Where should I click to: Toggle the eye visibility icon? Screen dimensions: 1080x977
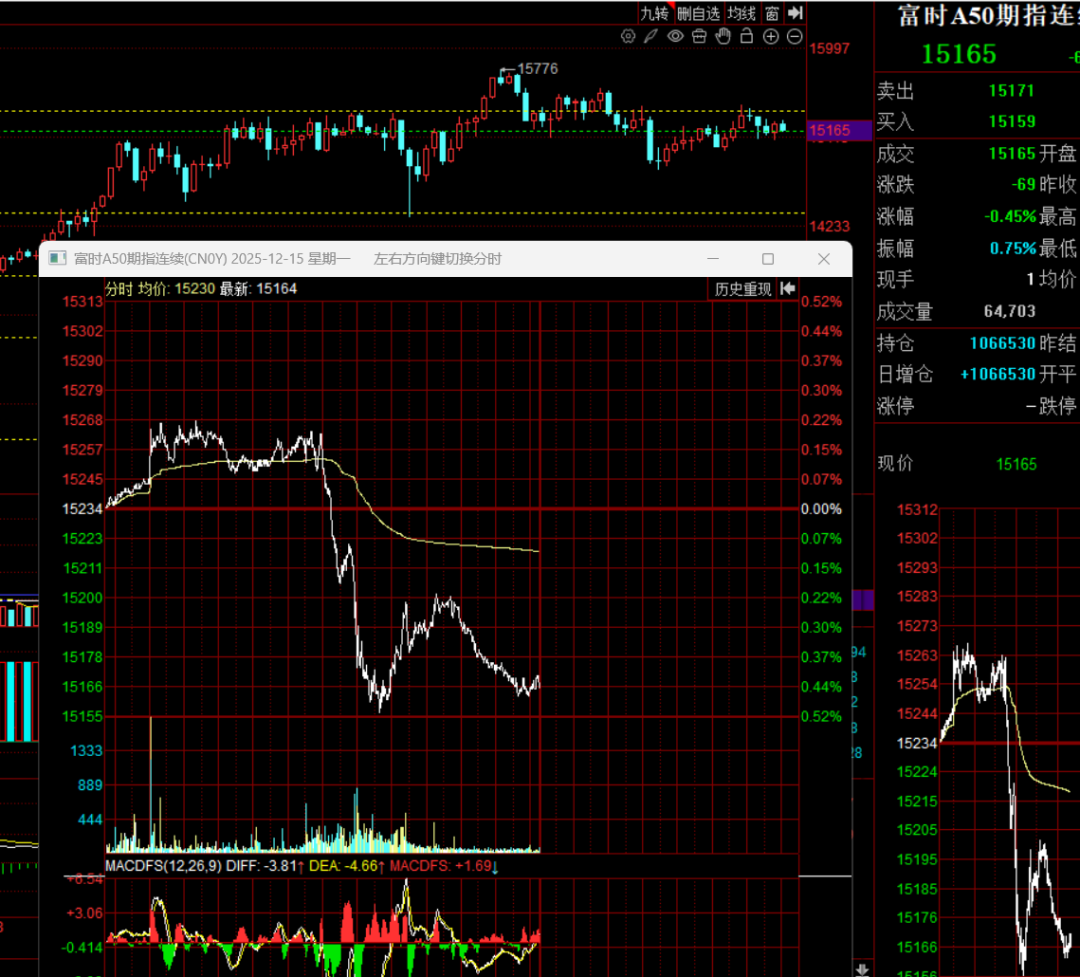pos(675,37)
